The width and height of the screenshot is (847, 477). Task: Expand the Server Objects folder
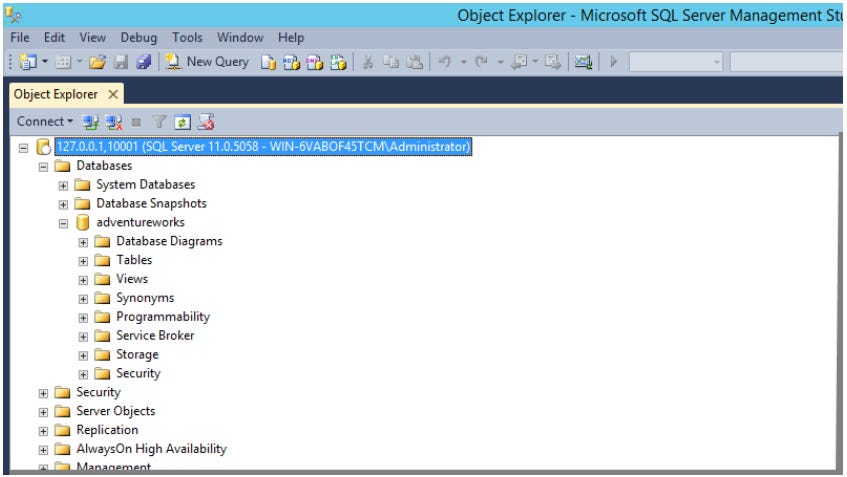pos(43,413)
